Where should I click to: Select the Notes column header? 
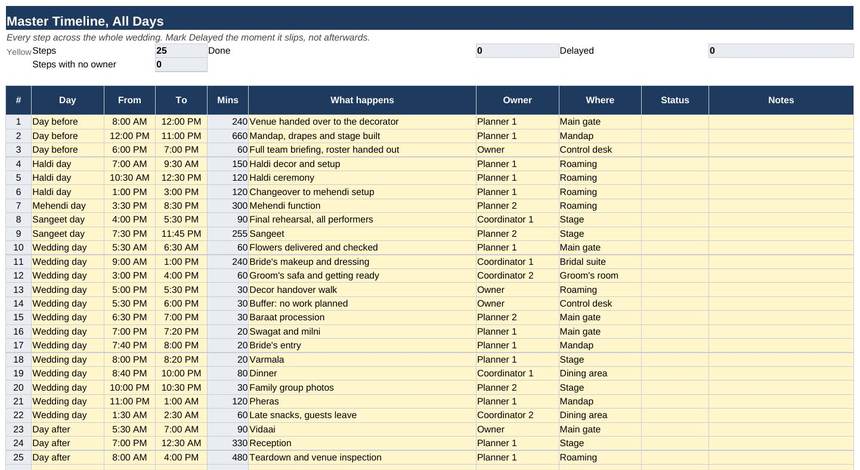(781, 100)
